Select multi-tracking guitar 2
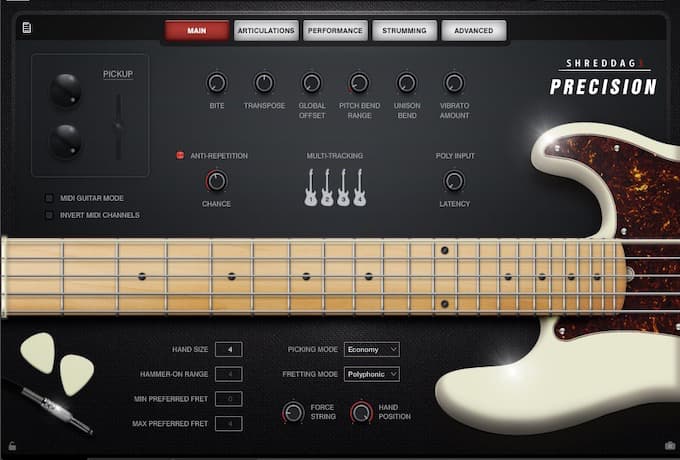This screenshot has height=460, width=680. (327, 187)
